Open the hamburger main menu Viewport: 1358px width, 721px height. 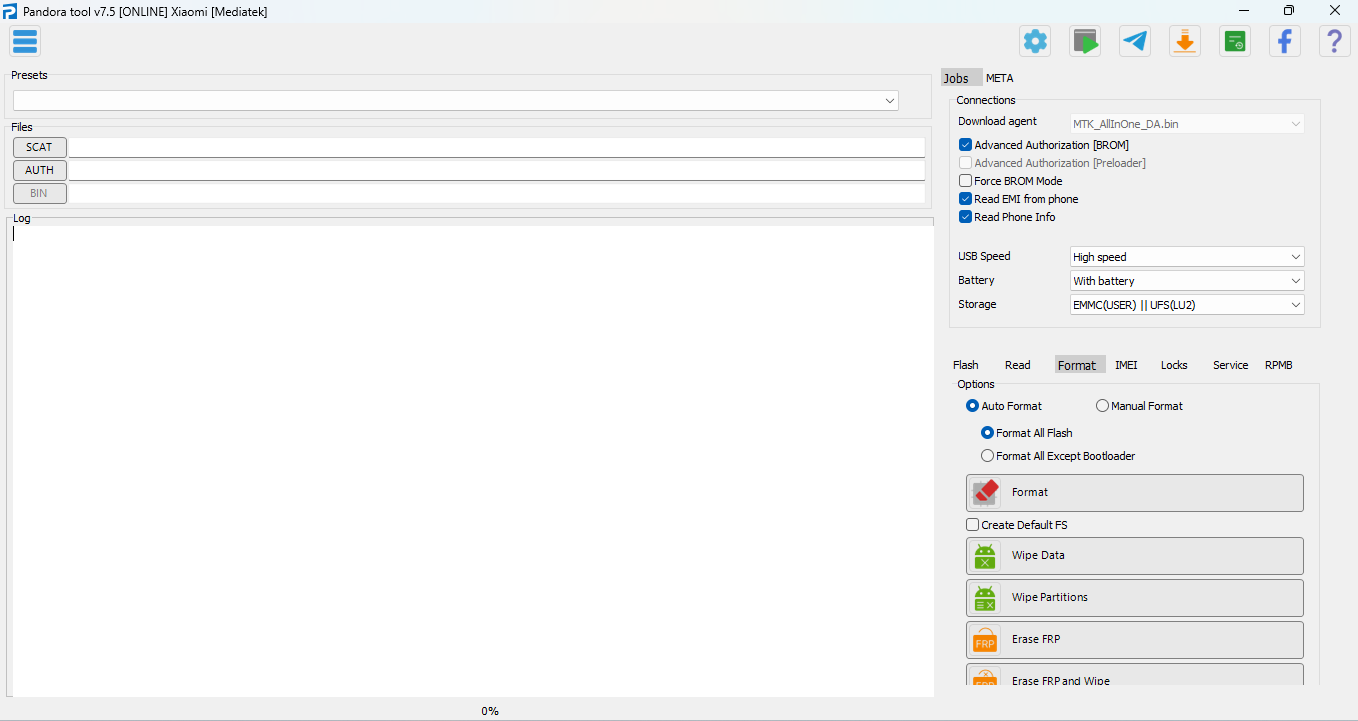[x=25, y=41]
